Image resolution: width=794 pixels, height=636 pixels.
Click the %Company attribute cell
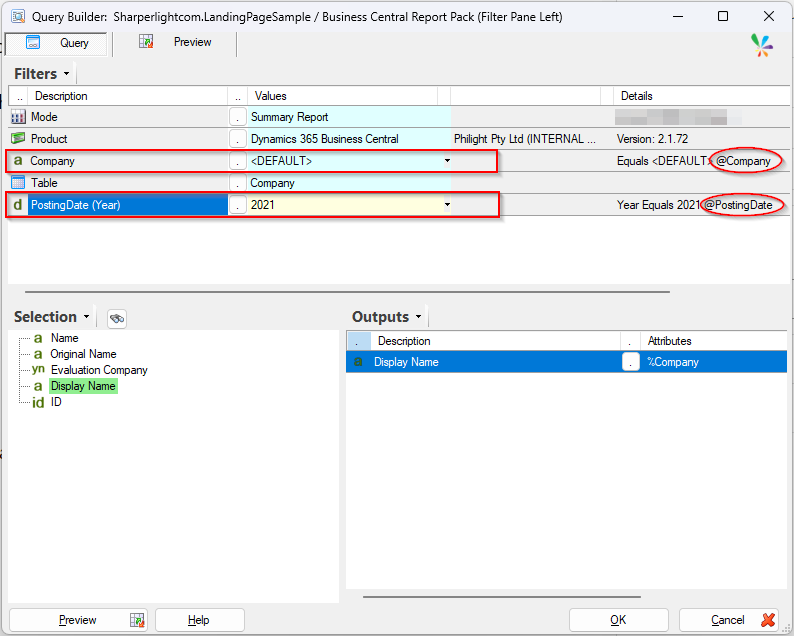click(714, 362)
